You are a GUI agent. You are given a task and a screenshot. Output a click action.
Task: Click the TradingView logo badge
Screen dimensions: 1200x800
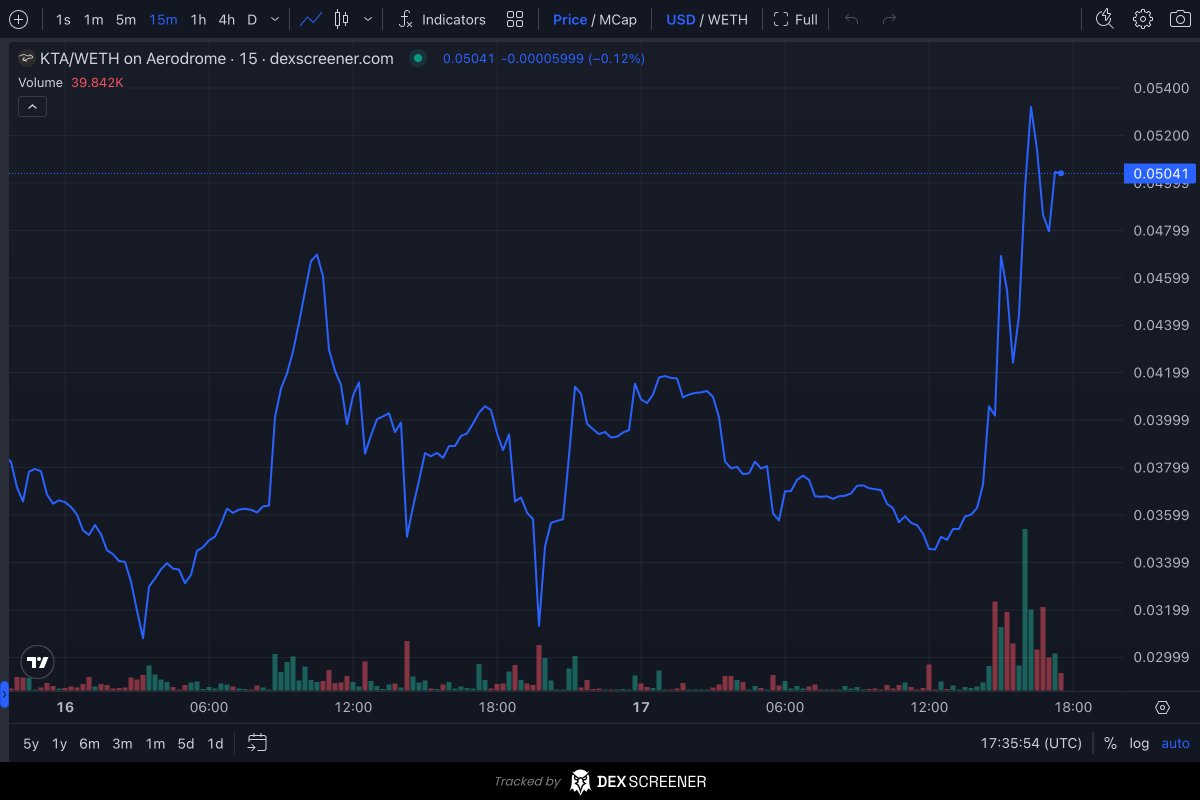(38, 662)
